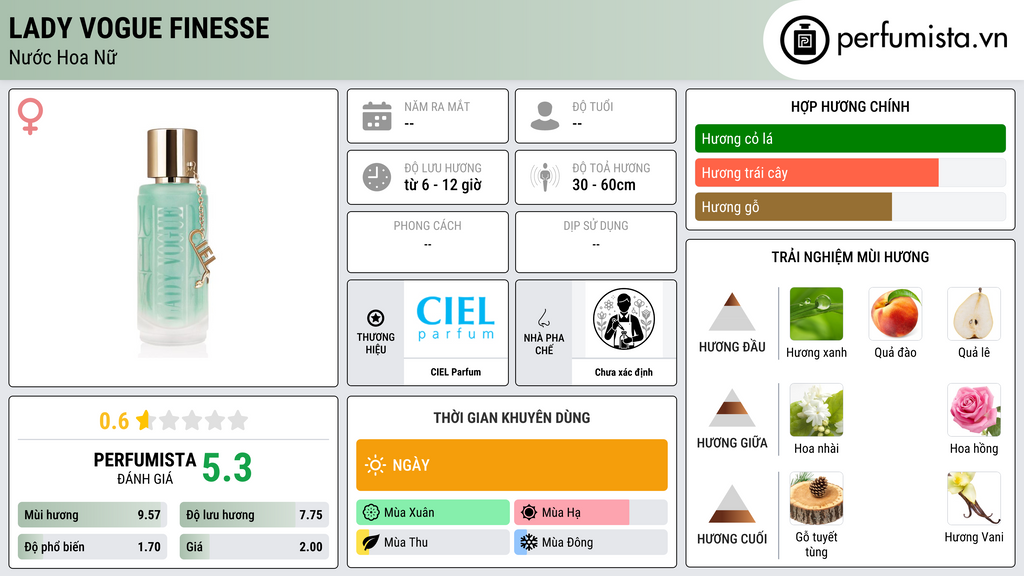Click the PERFUMISTA ĐÁNH GIÁ label
The width and height of the screenshot is (1024, 576).
[145, 468]
